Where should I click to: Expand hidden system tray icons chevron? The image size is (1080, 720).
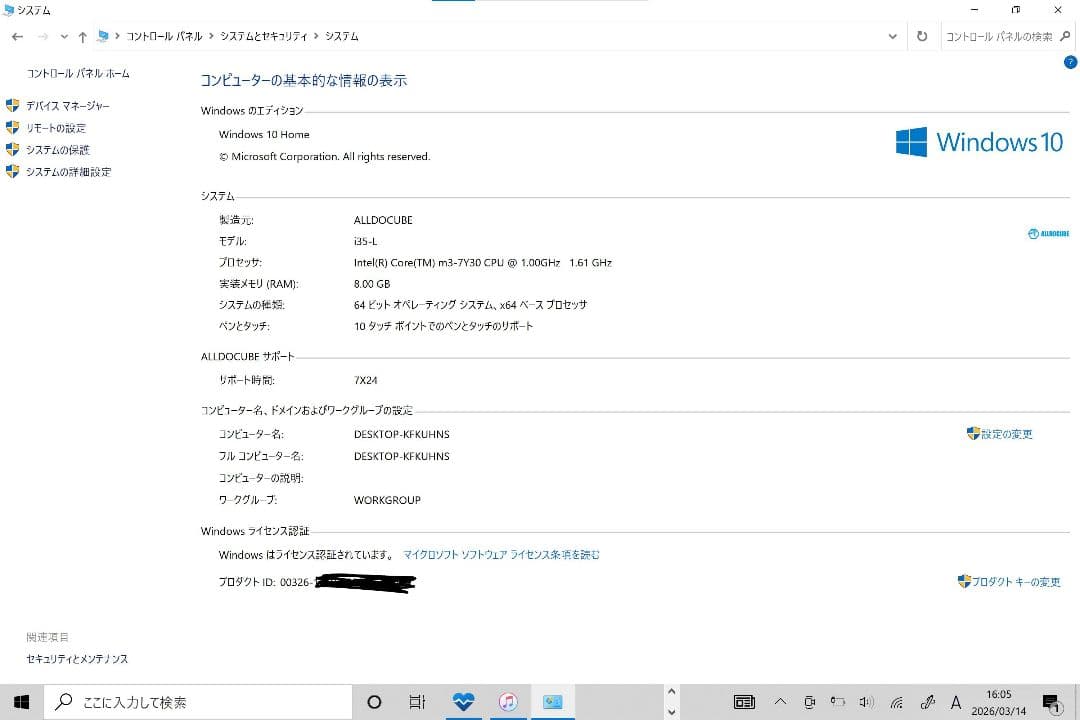click(x=781, y=701)
